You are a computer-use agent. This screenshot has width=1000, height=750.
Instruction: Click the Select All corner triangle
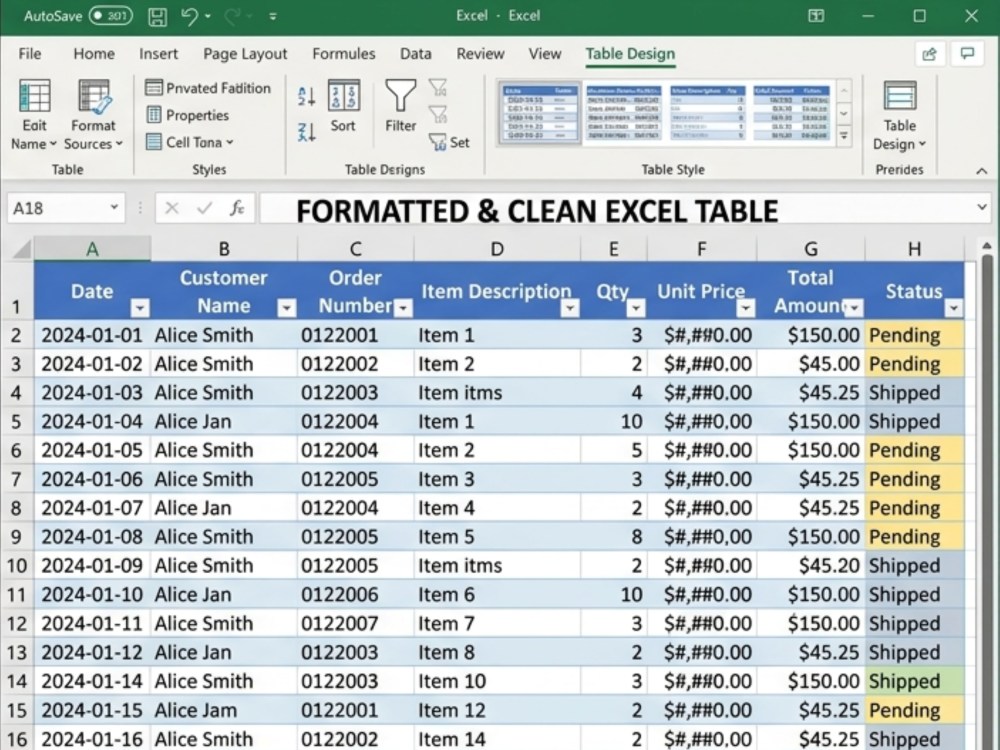19,248
